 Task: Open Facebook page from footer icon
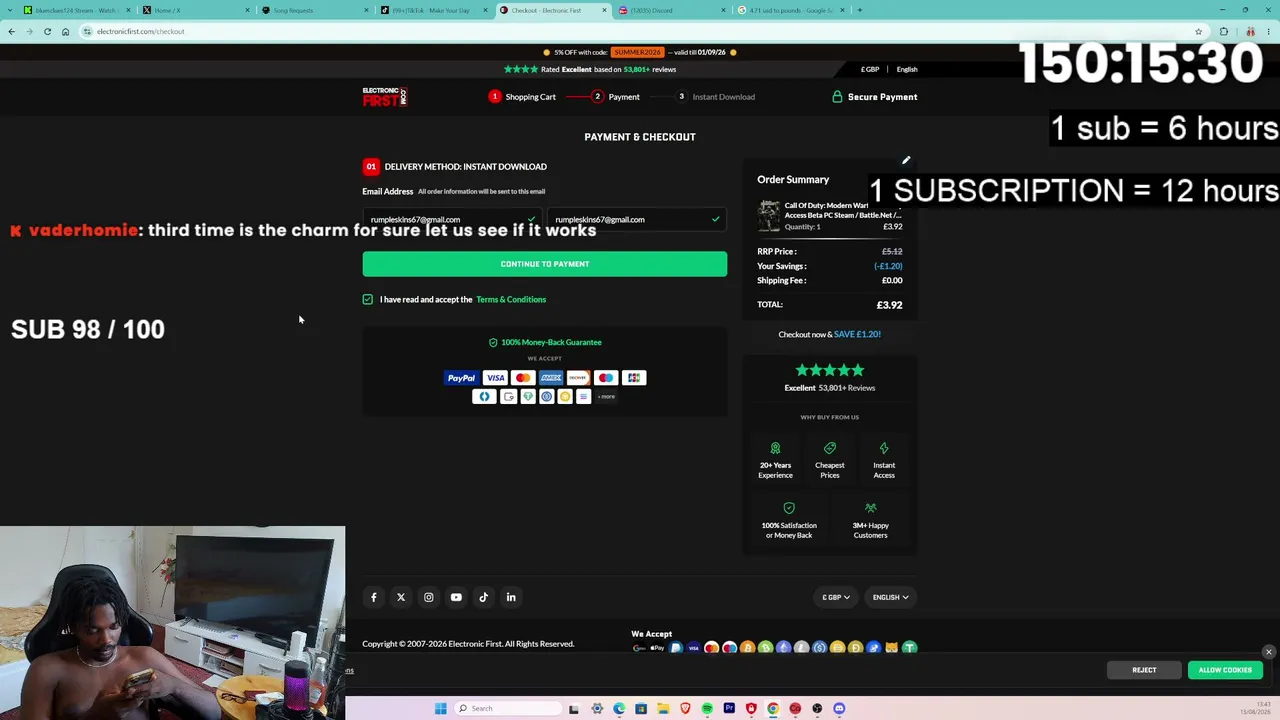click(x=374, y=597)
